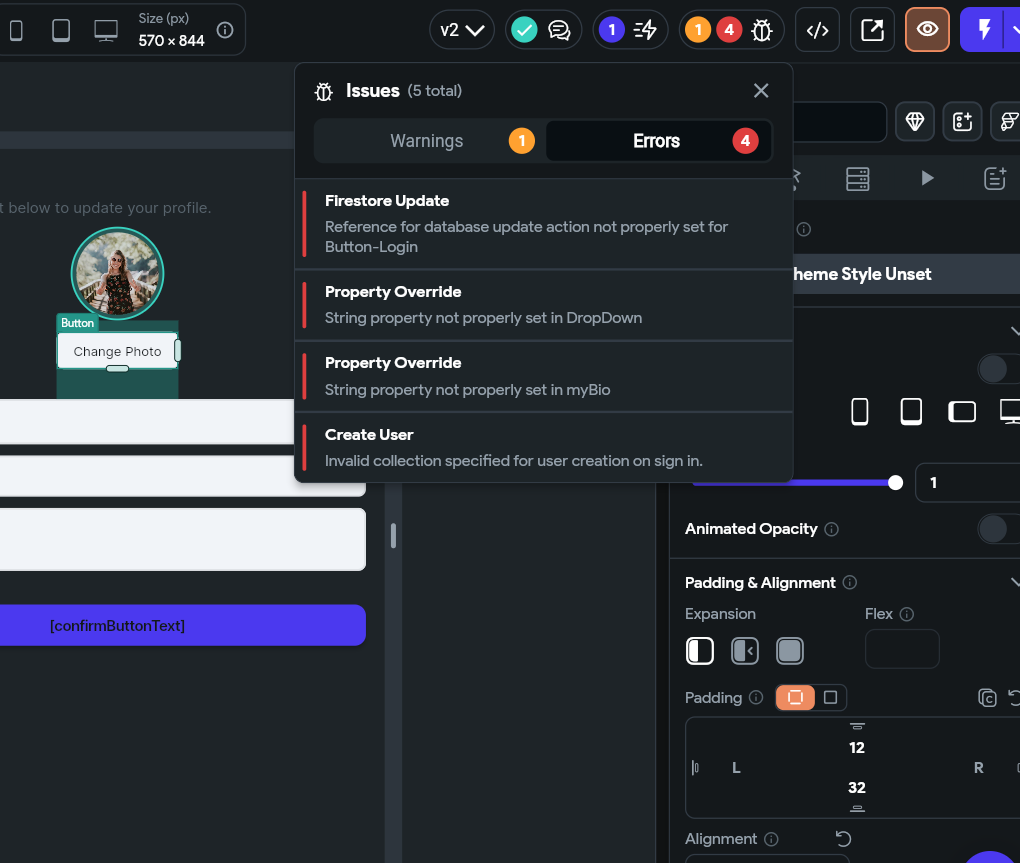Click the teal checkmark status icon
This screenshot has height=863, width=1020.
524,30
